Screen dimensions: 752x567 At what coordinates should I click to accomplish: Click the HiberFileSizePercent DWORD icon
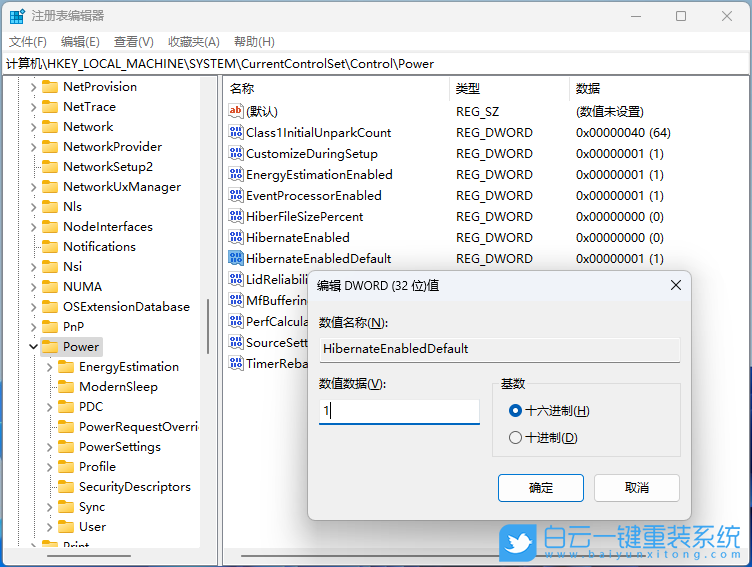tap(235, 216)
